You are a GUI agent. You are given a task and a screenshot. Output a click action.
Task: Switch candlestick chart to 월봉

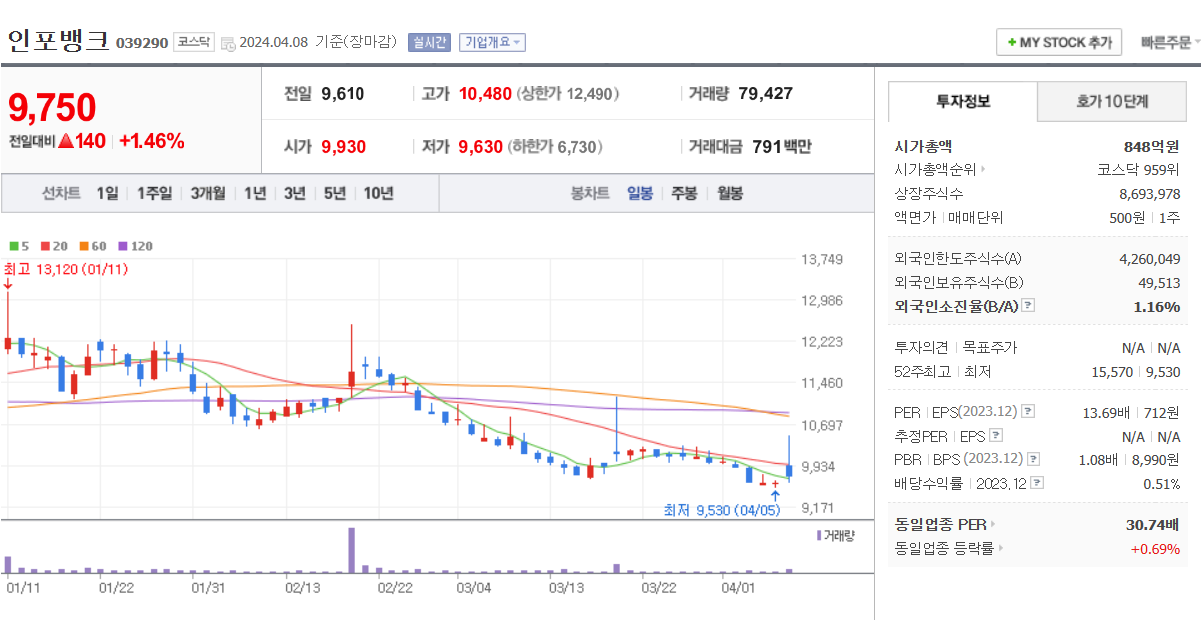tap(730, 194)
